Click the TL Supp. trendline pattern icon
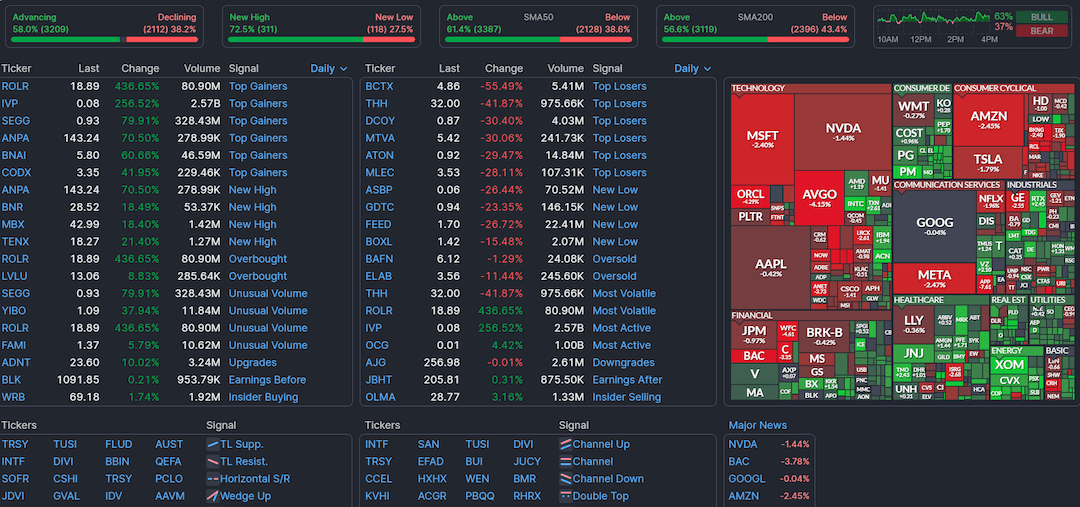Screen dimensions: 1080x507 point(212,444)
